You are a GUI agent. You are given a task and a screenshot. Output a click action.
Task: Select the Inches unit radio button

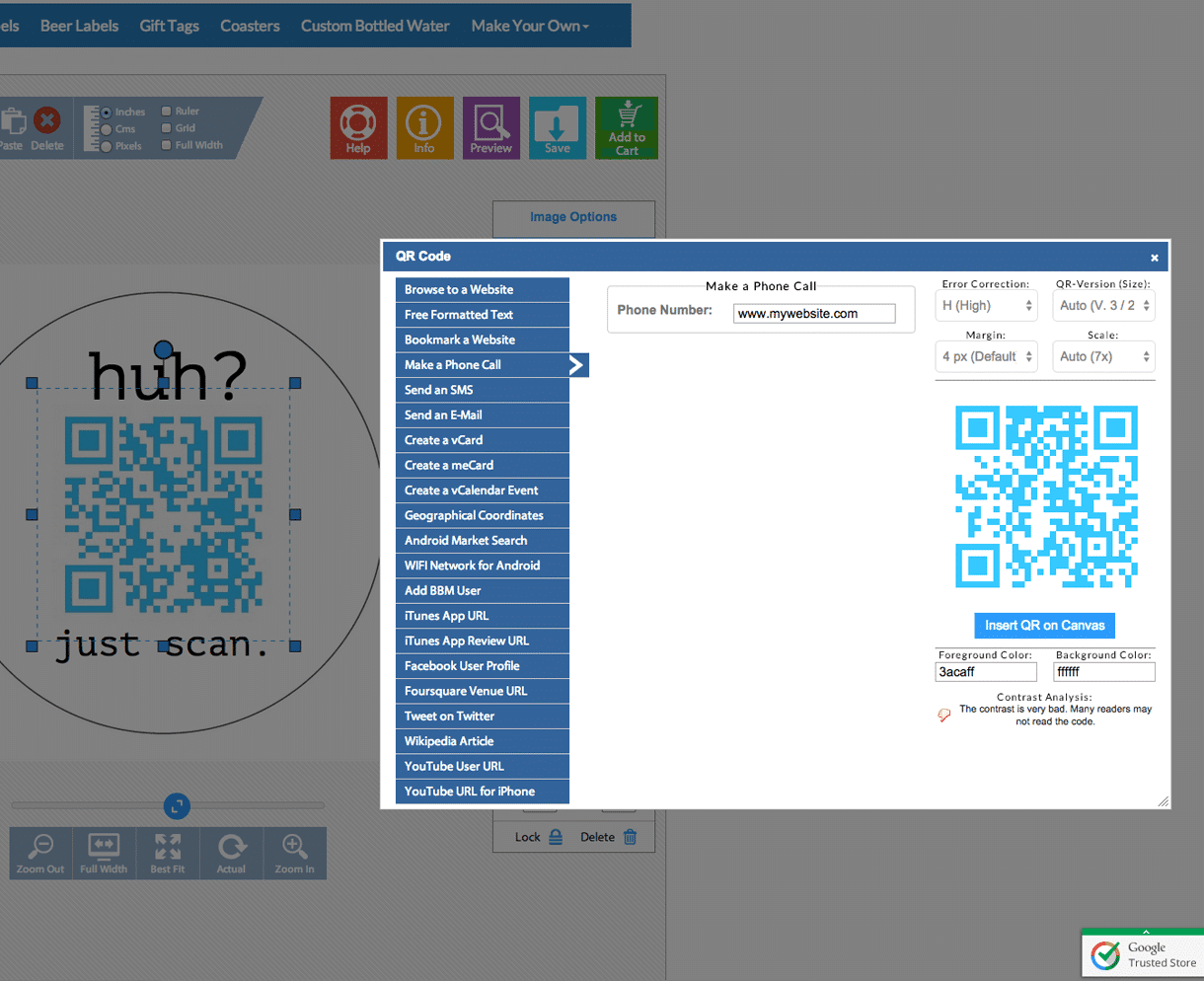[107, 113]
